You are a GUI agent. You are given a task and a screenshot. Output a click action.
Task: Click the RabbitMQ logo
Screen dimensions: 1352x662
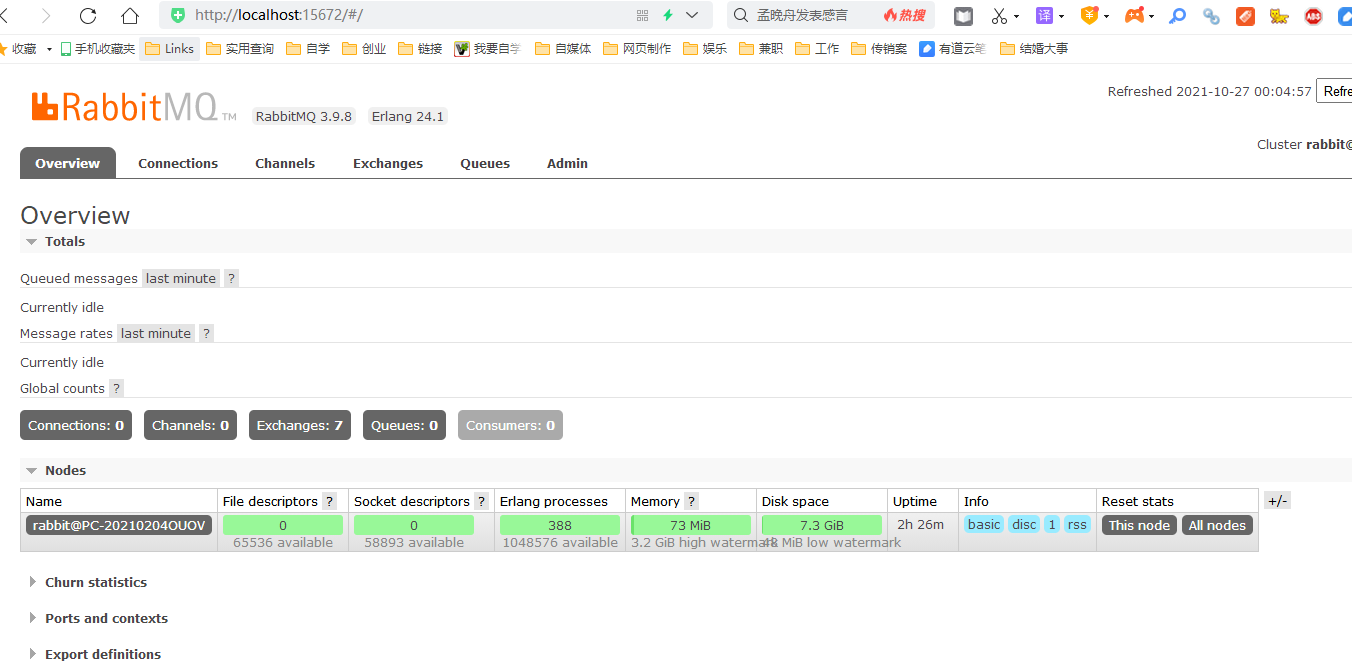(x=134, y=106)
